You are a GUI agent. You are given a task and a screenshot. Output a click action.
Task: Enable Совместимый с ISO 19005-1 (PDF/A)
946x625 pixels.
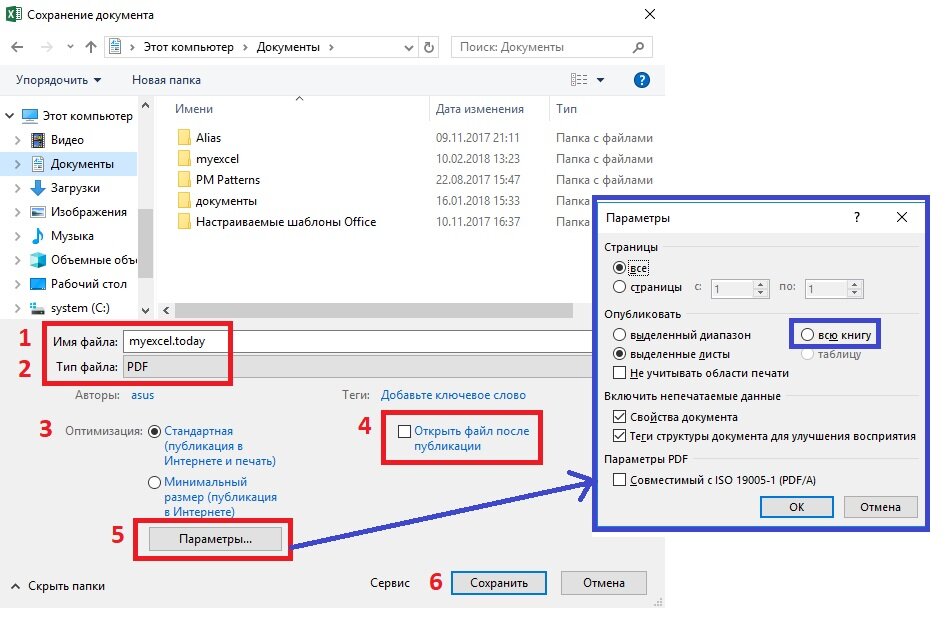(x=619, y=480)
